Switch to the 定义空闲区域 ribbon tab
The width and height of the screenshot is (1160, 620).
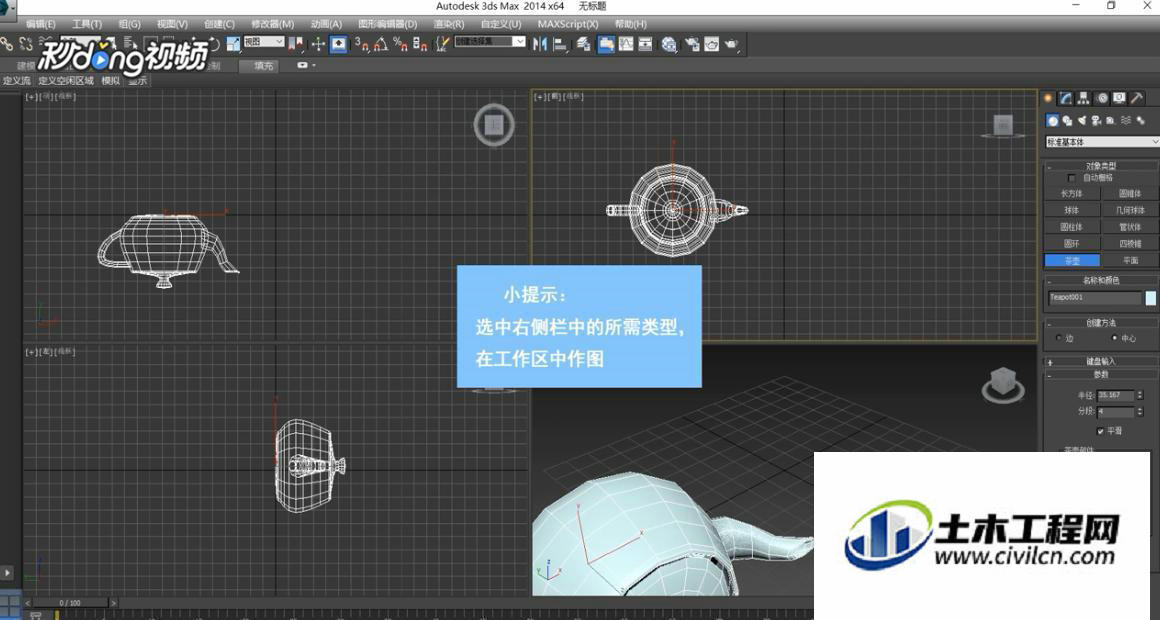pos(66,81)
